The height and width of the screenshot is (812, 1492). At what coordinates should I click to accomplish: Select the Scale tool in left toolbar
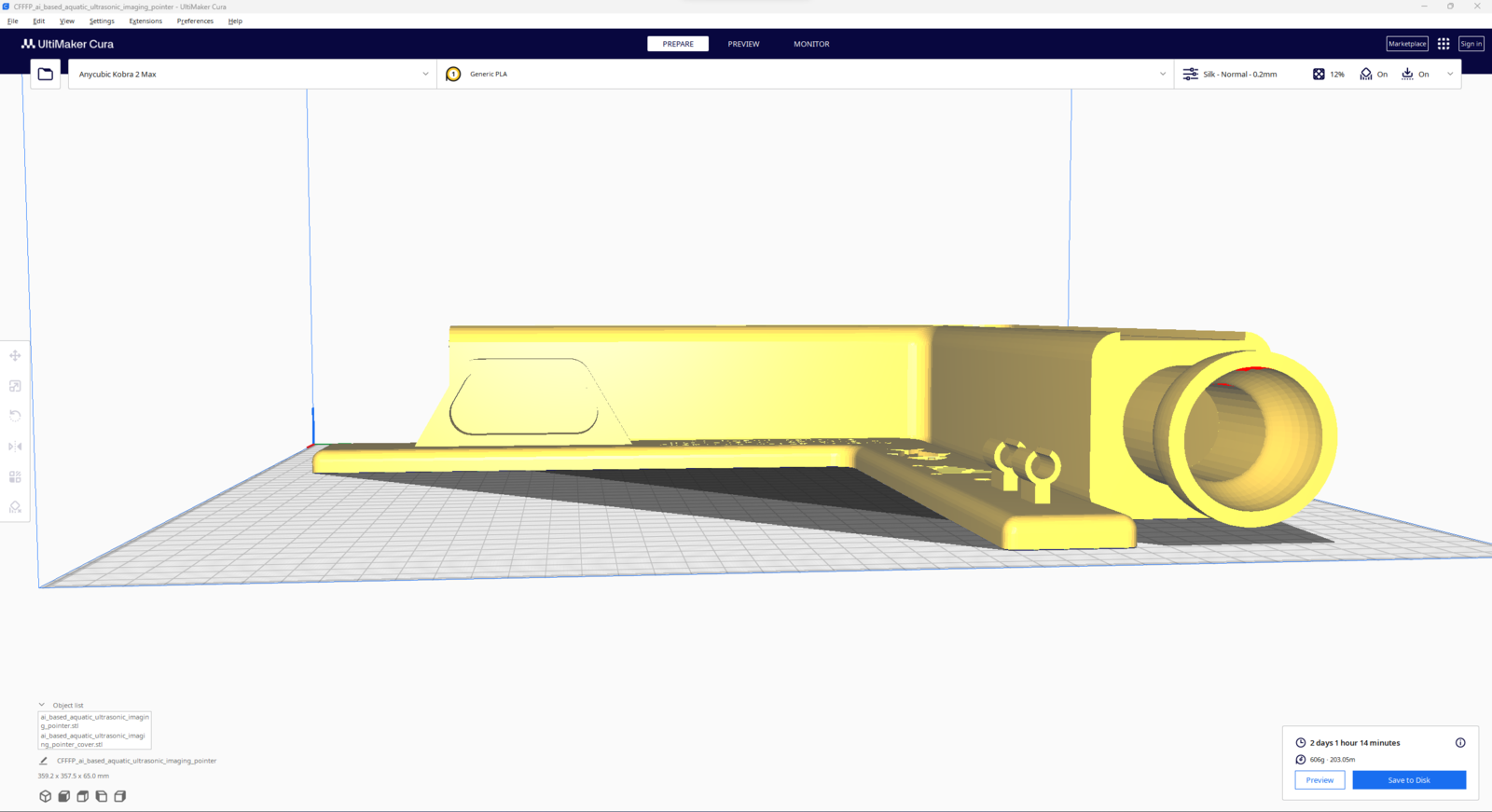tap(15, 386)
